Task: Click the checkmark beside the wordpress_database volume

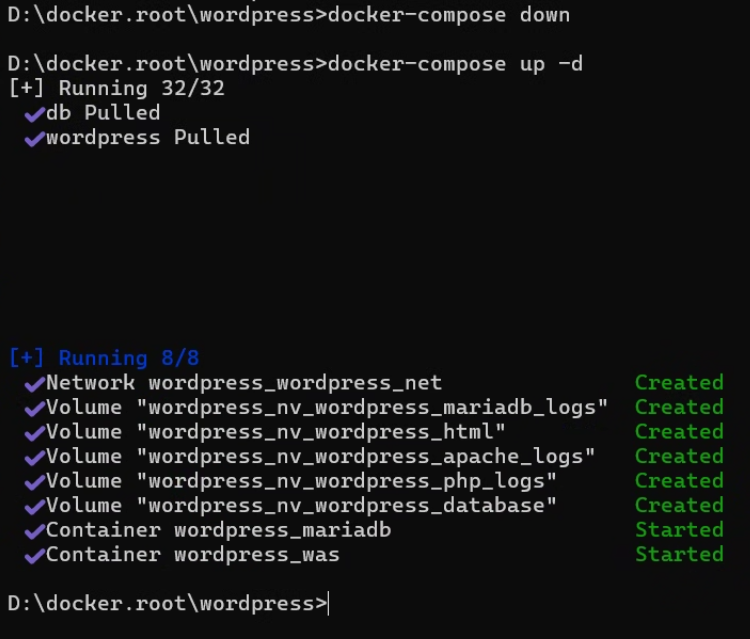Action: tap(34, 507)
